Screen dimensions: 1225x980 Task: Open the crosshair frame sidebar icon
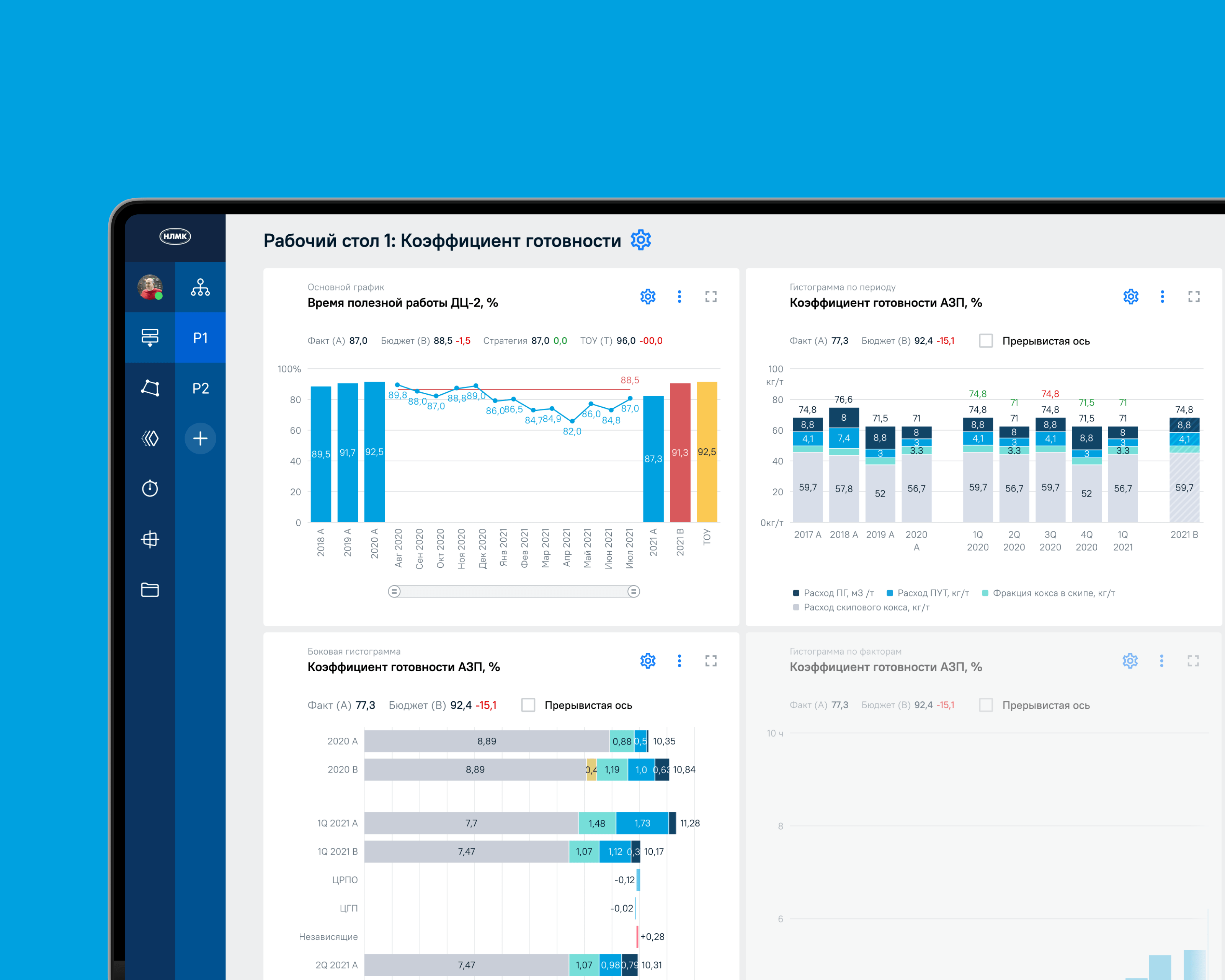pos(150,539)
